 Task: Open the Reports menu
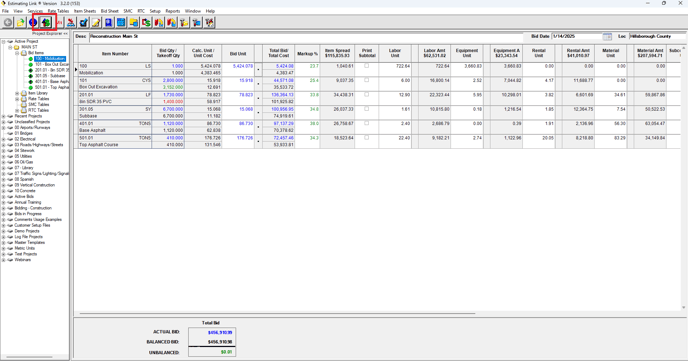(173, 11)
